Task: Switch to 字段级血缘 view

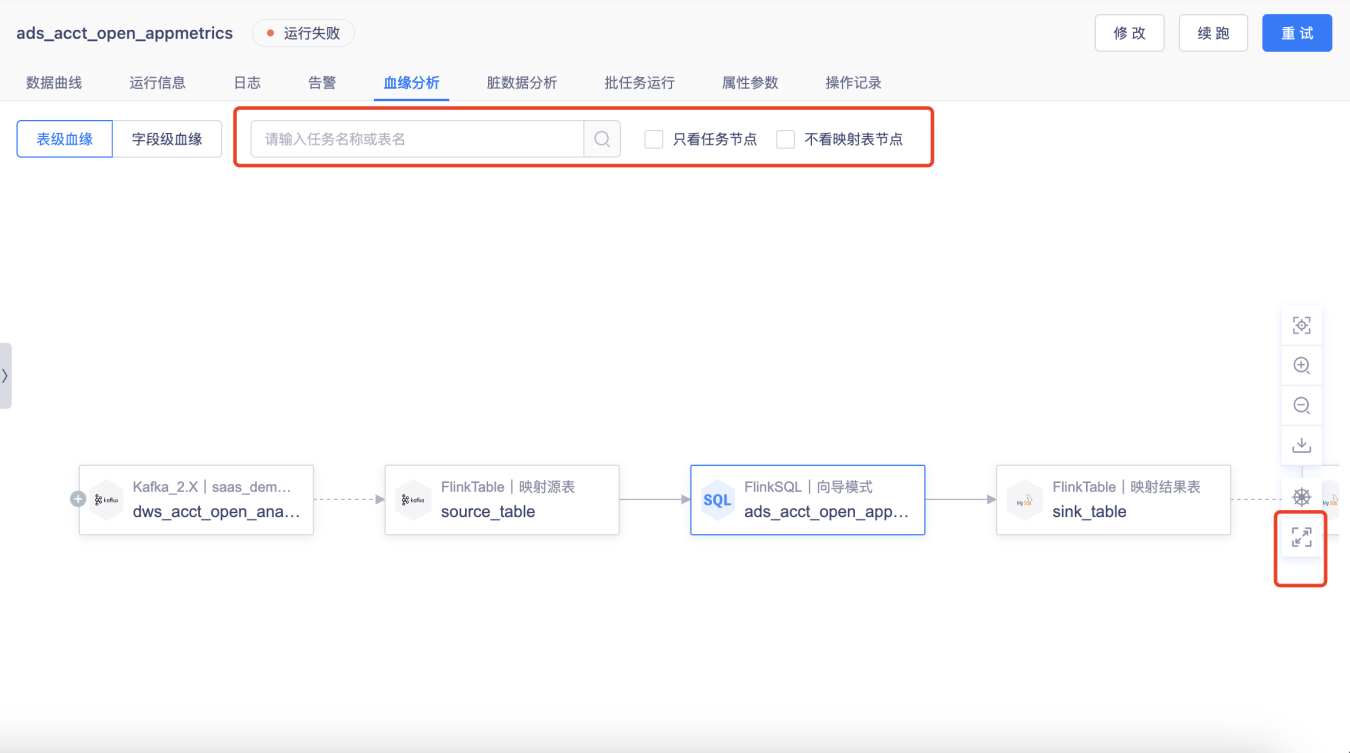Action: [167, 139]
